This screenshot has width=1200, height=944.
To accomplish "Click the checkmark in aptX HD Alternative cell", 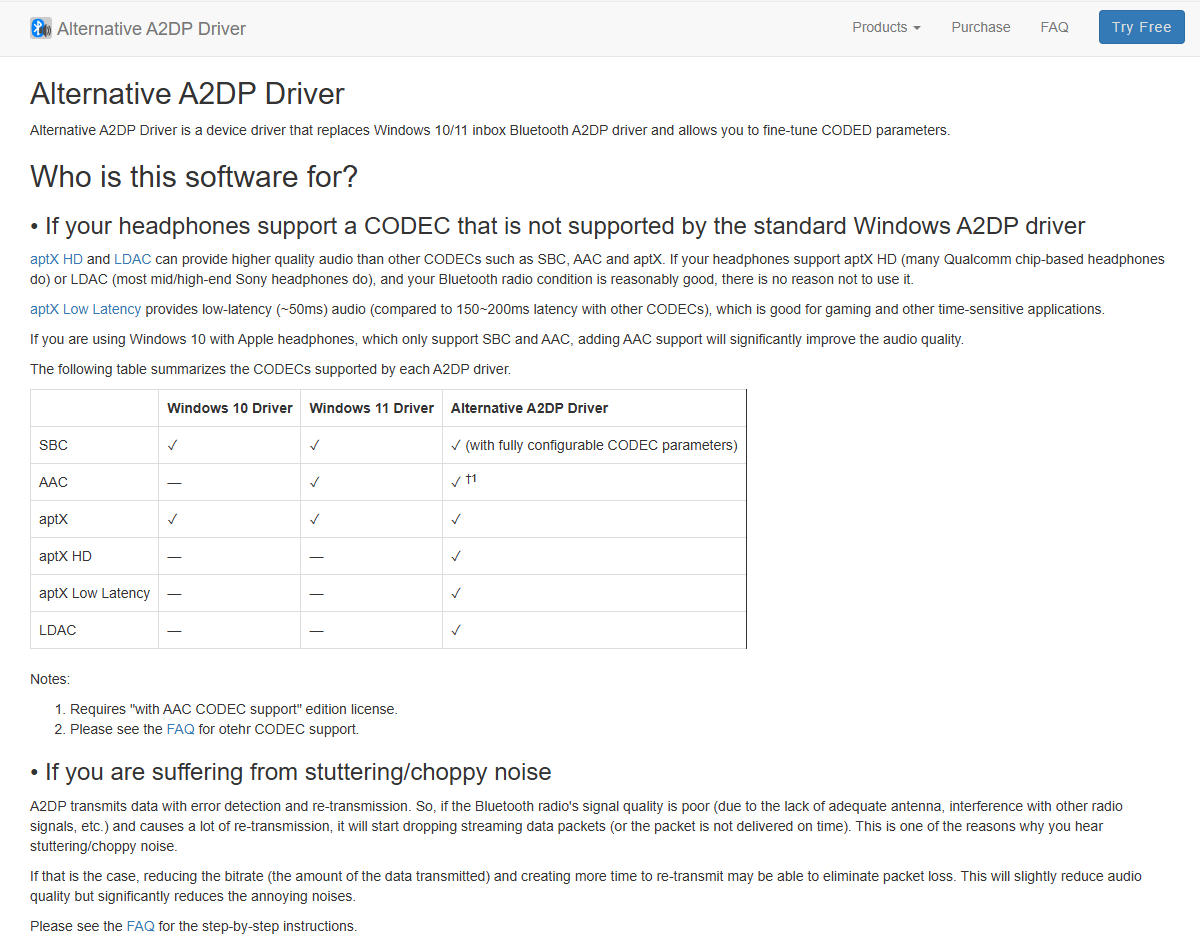I will (x=457, y=556).
